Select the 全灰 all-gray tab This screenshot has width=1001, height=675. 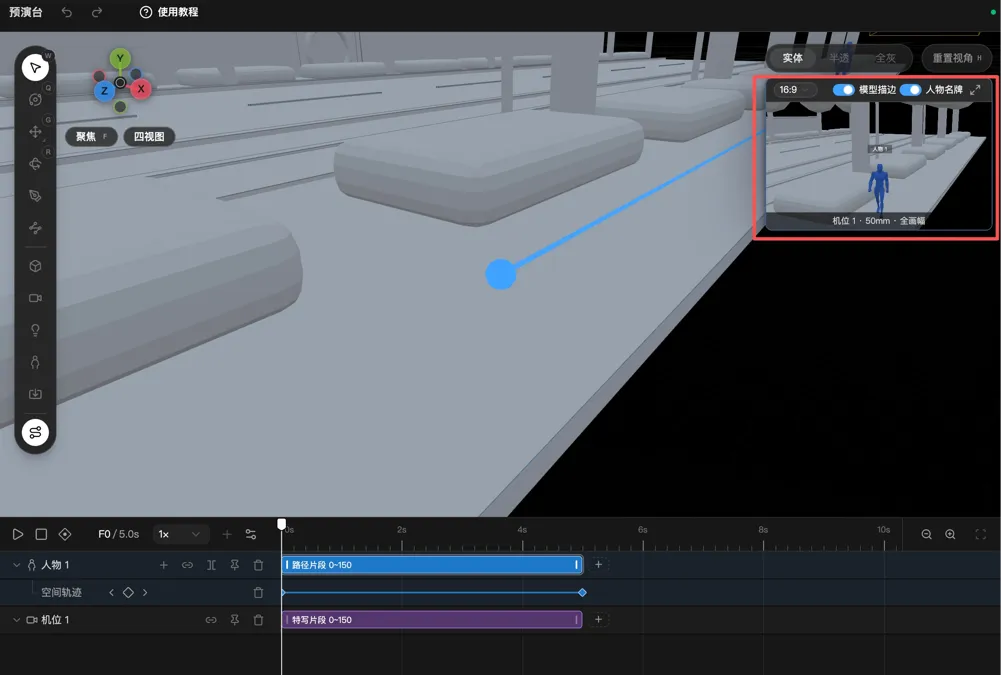(x=885, y=58)
